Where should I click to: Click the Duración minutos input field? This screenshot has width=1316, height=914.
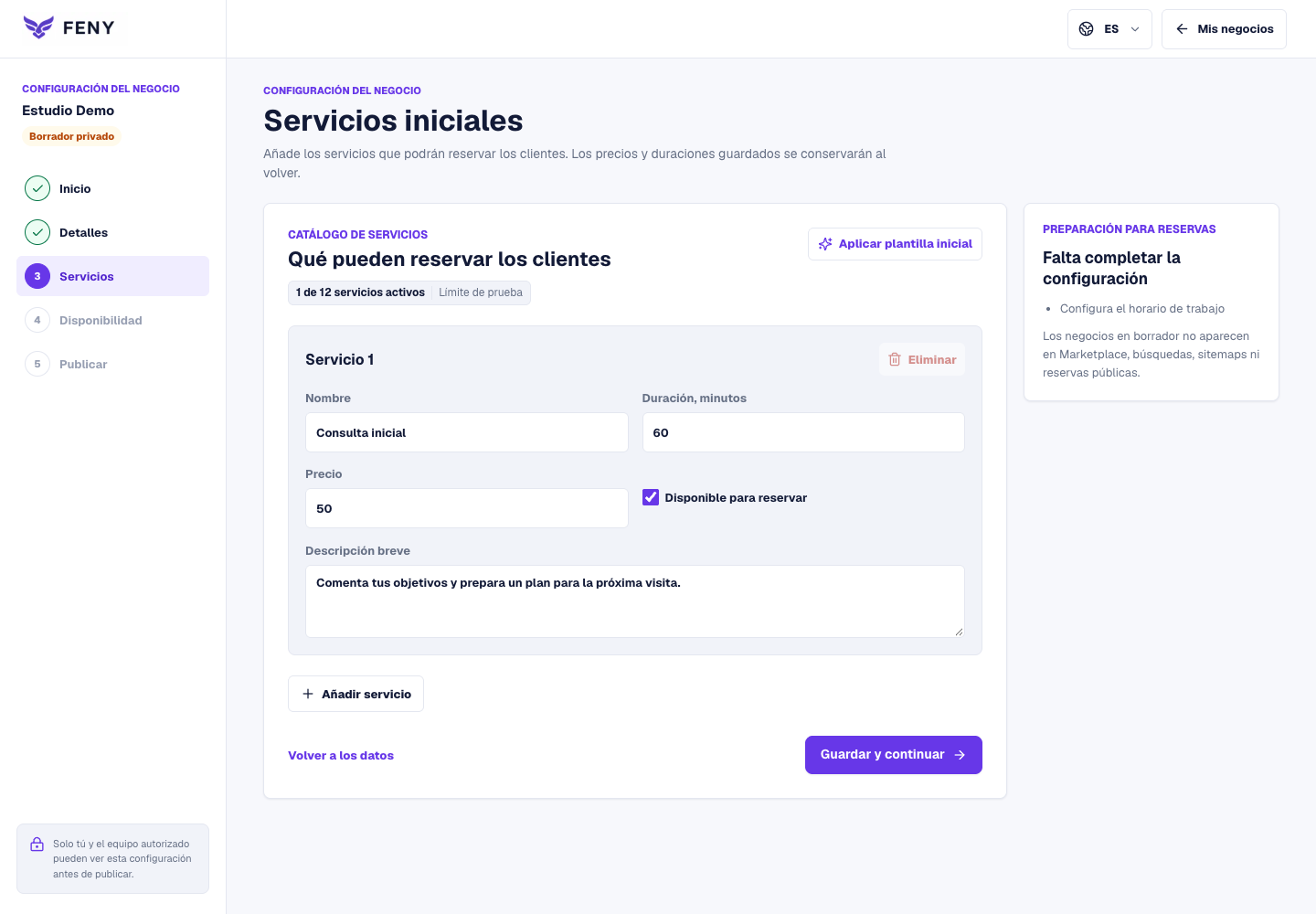coord(803,432)
